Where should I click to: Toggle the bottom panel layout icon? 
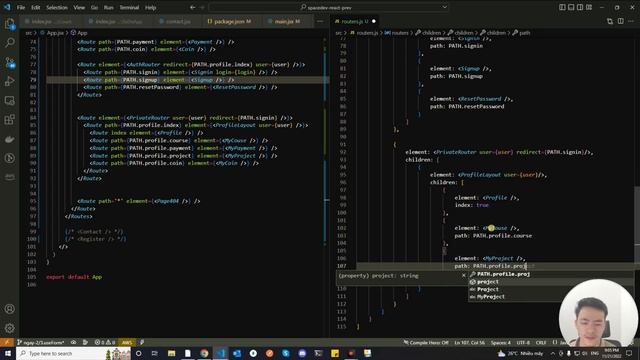(571, 7)
